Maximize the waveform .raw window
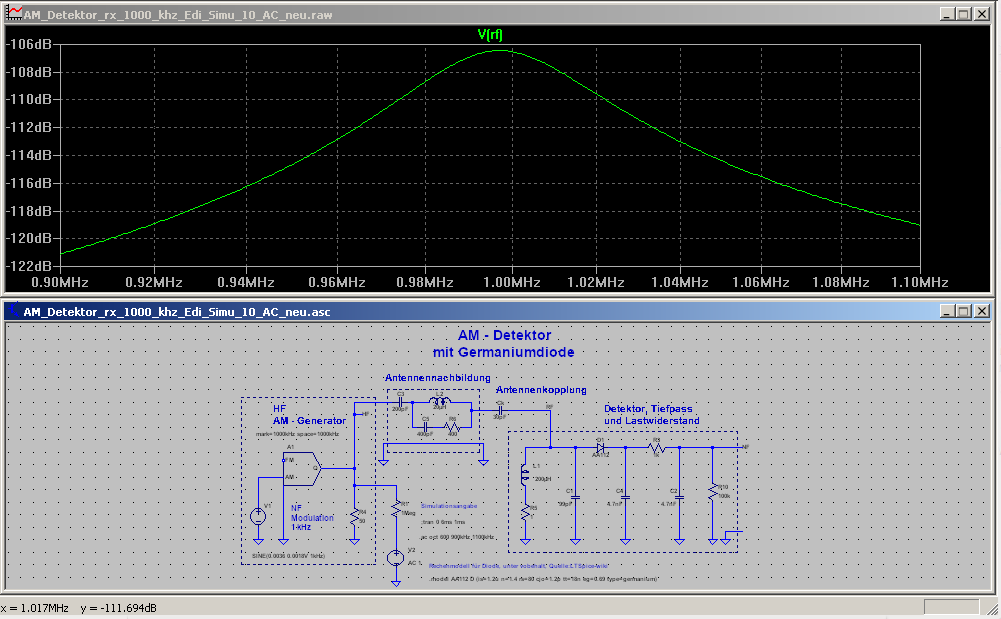 click(964, 14)
